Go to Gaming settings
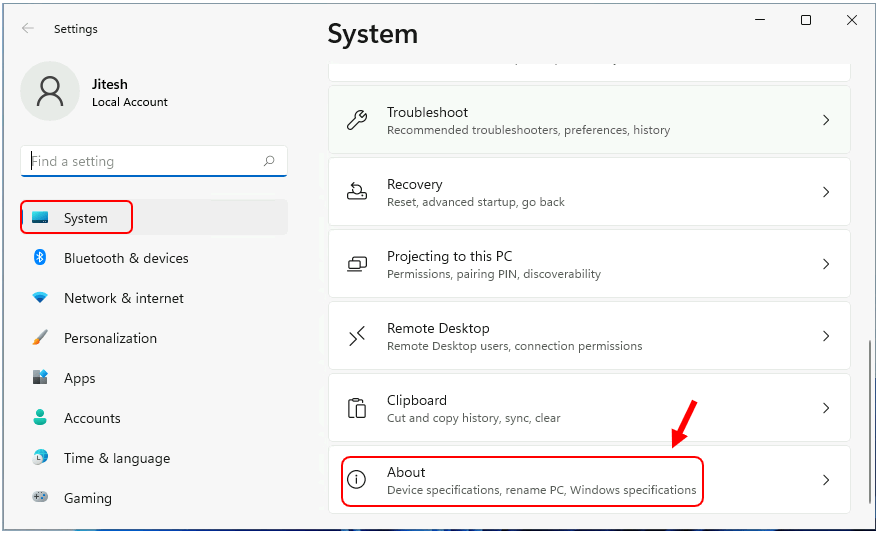Viewport: 881px width, 536px height. [154, 498]
